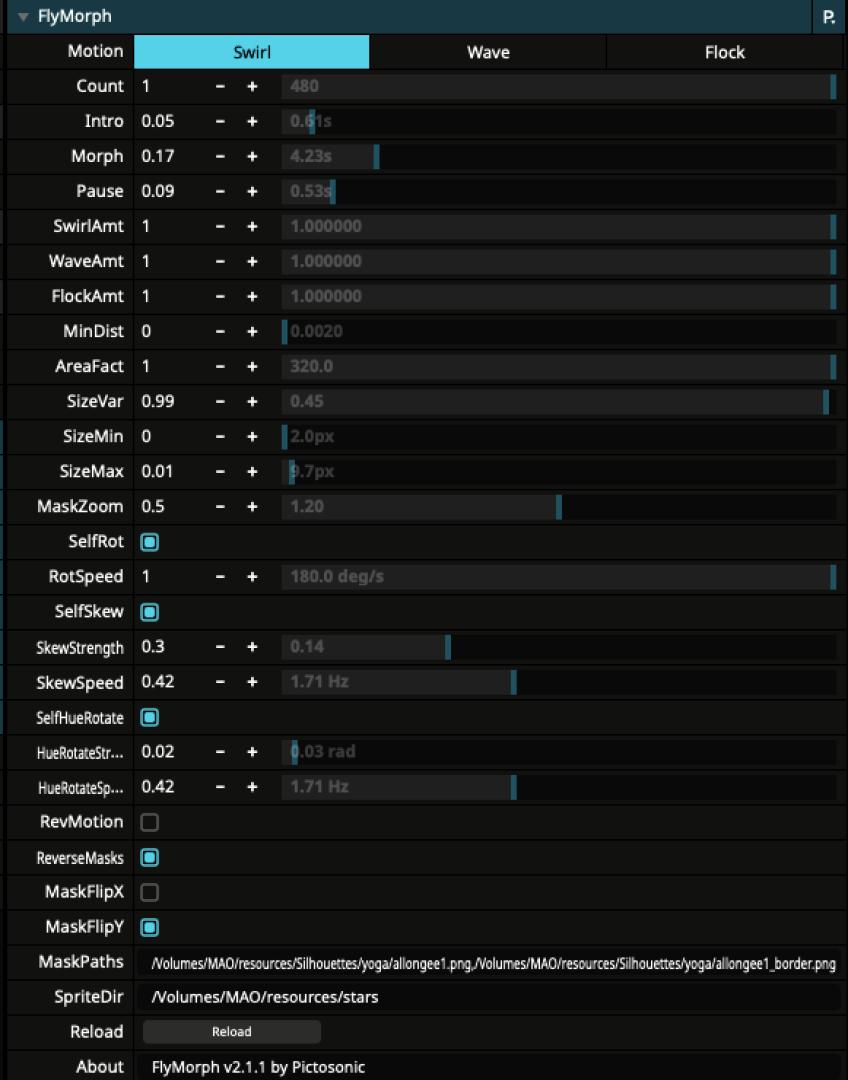848x1080 pixels.
Task: Click the MaskZoom slider bar
Action: click(x=558, y=507)
